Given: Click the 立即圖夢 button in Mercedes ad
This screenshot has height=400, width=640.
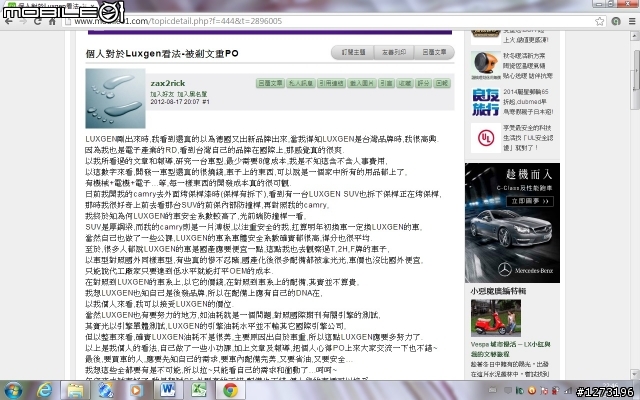Looking at the screenshot, I should point(530,201).
